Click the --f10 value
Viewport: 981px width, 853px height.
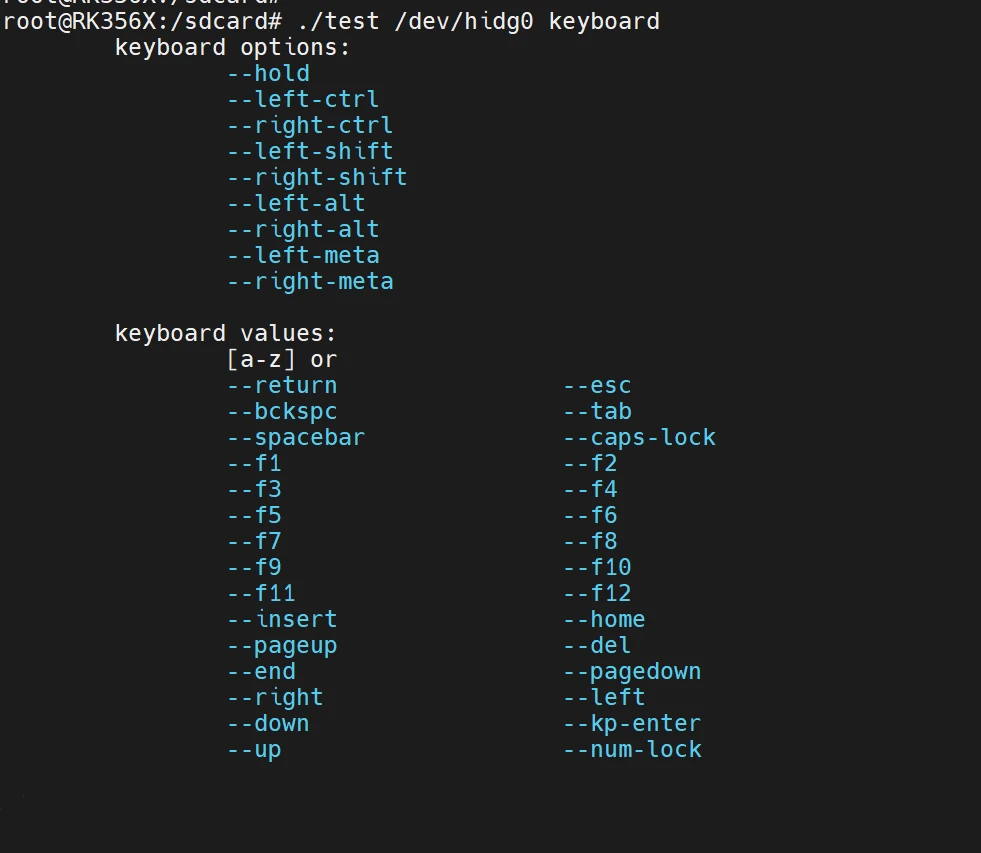tap(597, 568)
